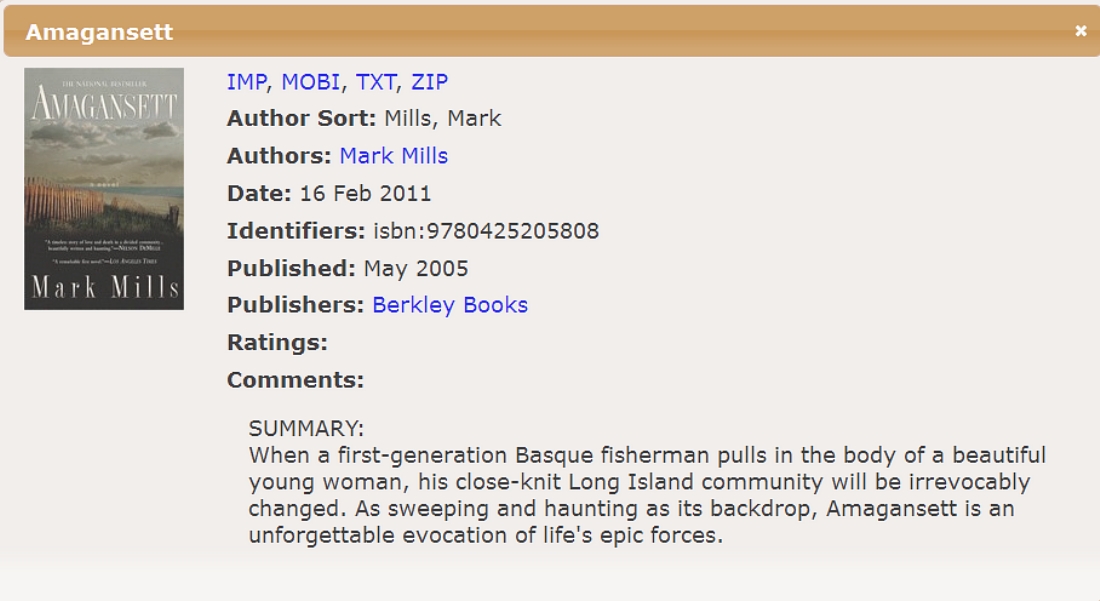Image resolution: width=1100 pixels, height=601 pixels.
Task: Open the Berkley Books publisher link
Action: tap(450, 305)
